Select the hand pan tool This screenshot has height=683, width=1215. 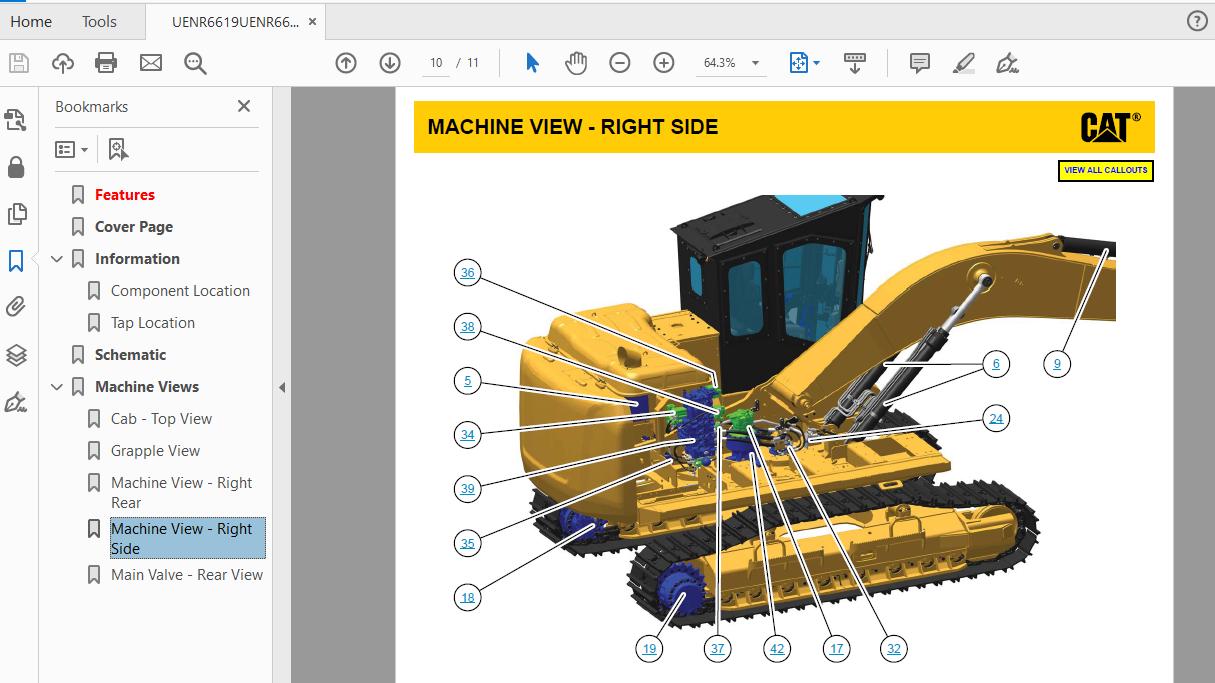point(576,63)
